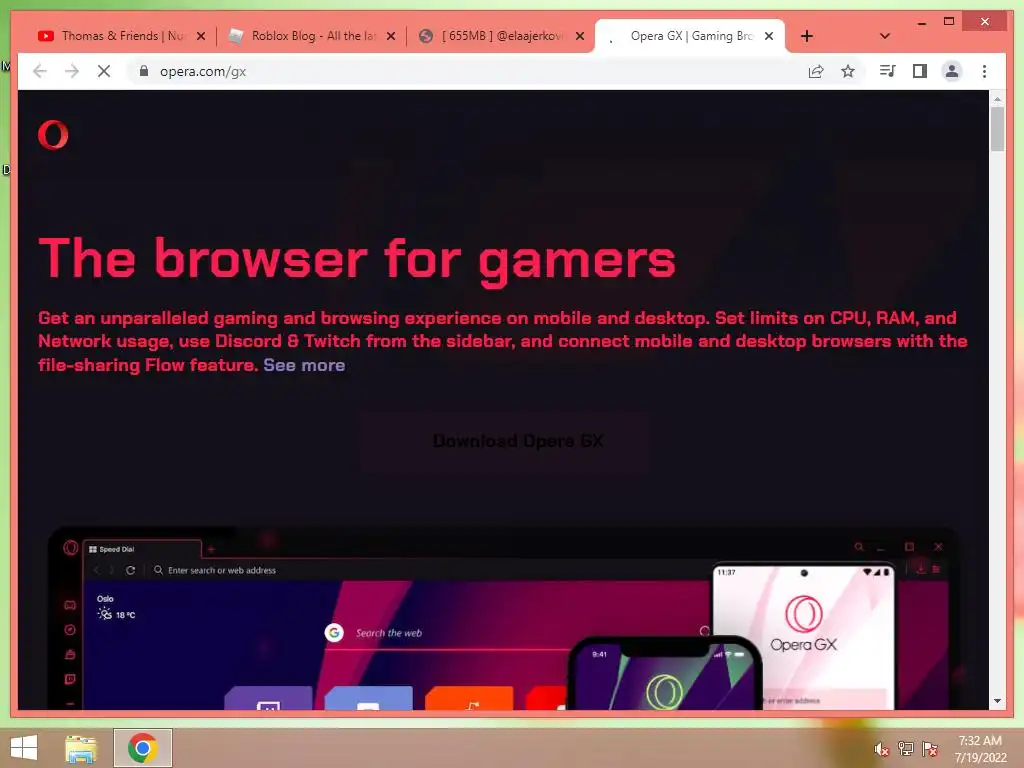Expand the tab search dropdown arrow

[x=885, y=36]
